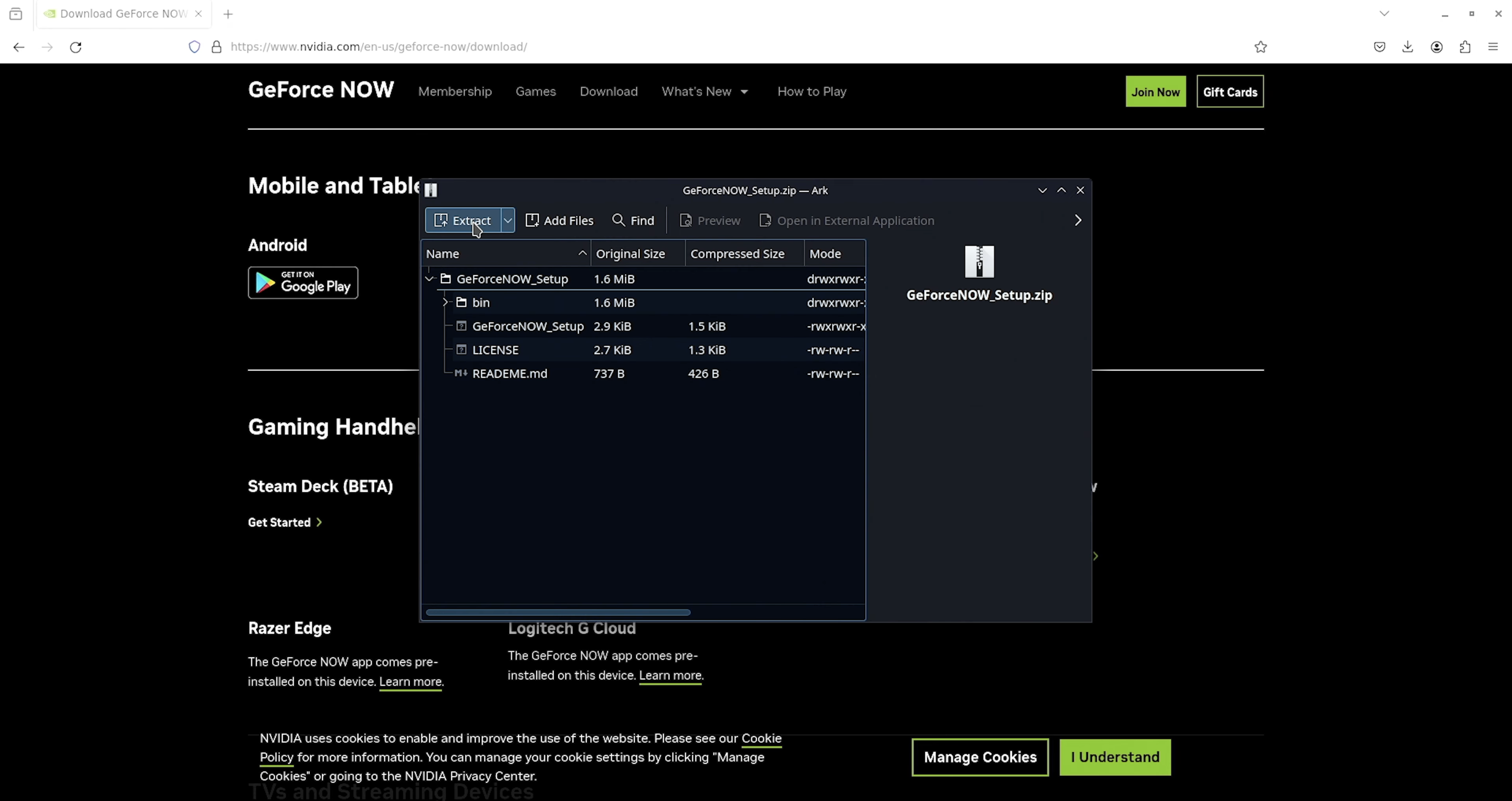Open the browser Downloads panel icon
This screenshot has width=1512, height=801.
1408,46
